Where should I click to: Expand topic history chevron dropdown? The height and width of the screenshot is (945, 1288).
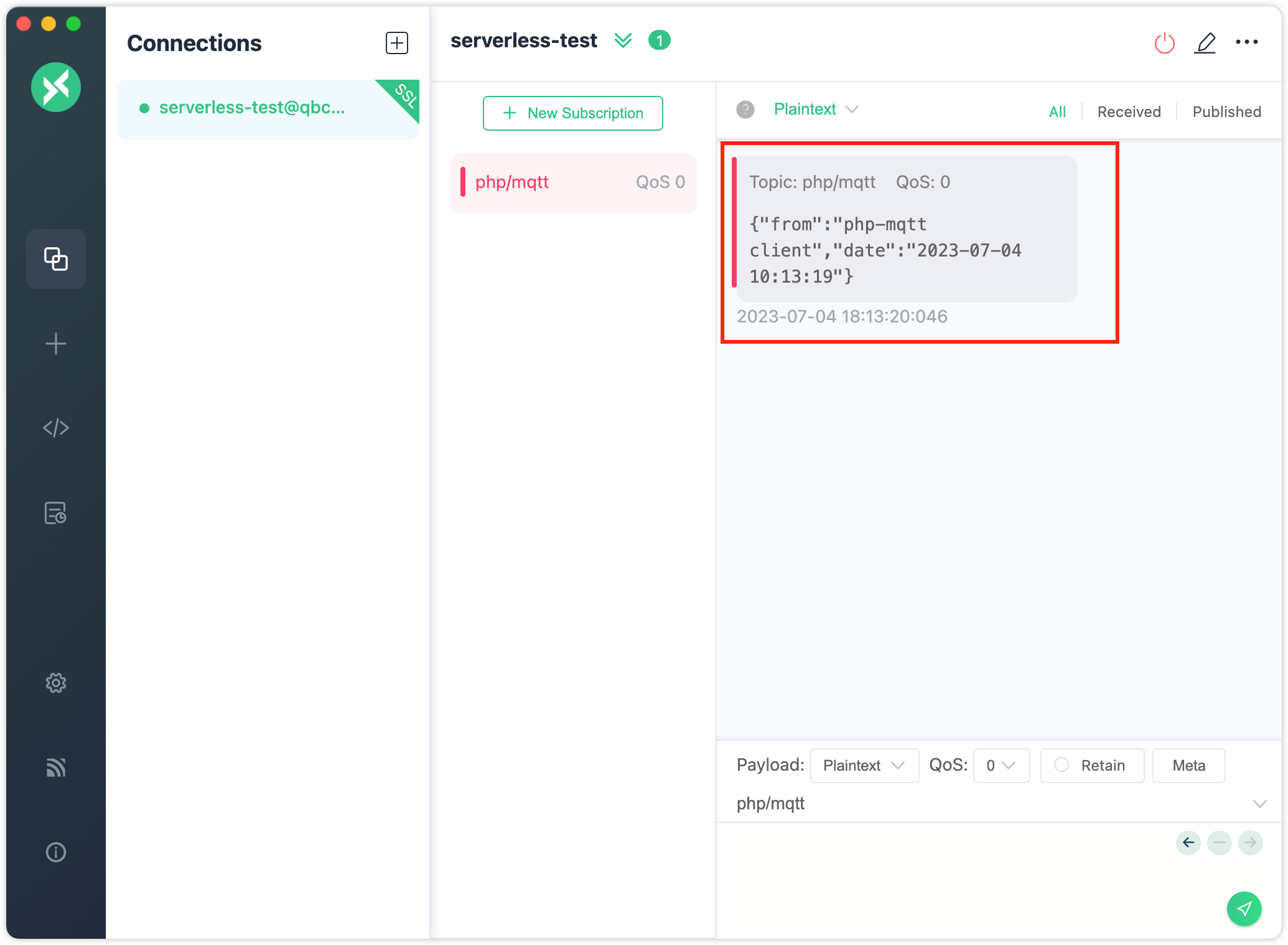click(x=1260, y=804)
